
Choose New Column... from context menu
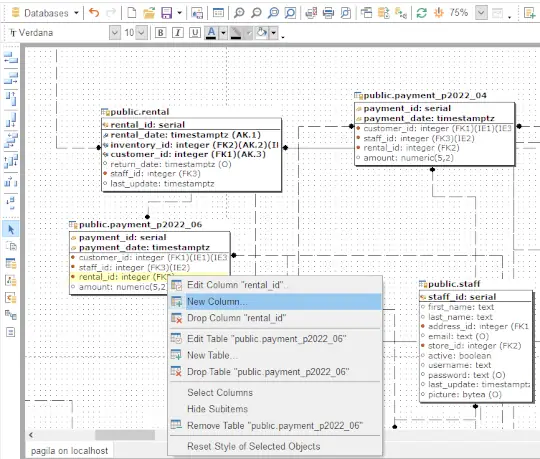[x=275, y=302]
